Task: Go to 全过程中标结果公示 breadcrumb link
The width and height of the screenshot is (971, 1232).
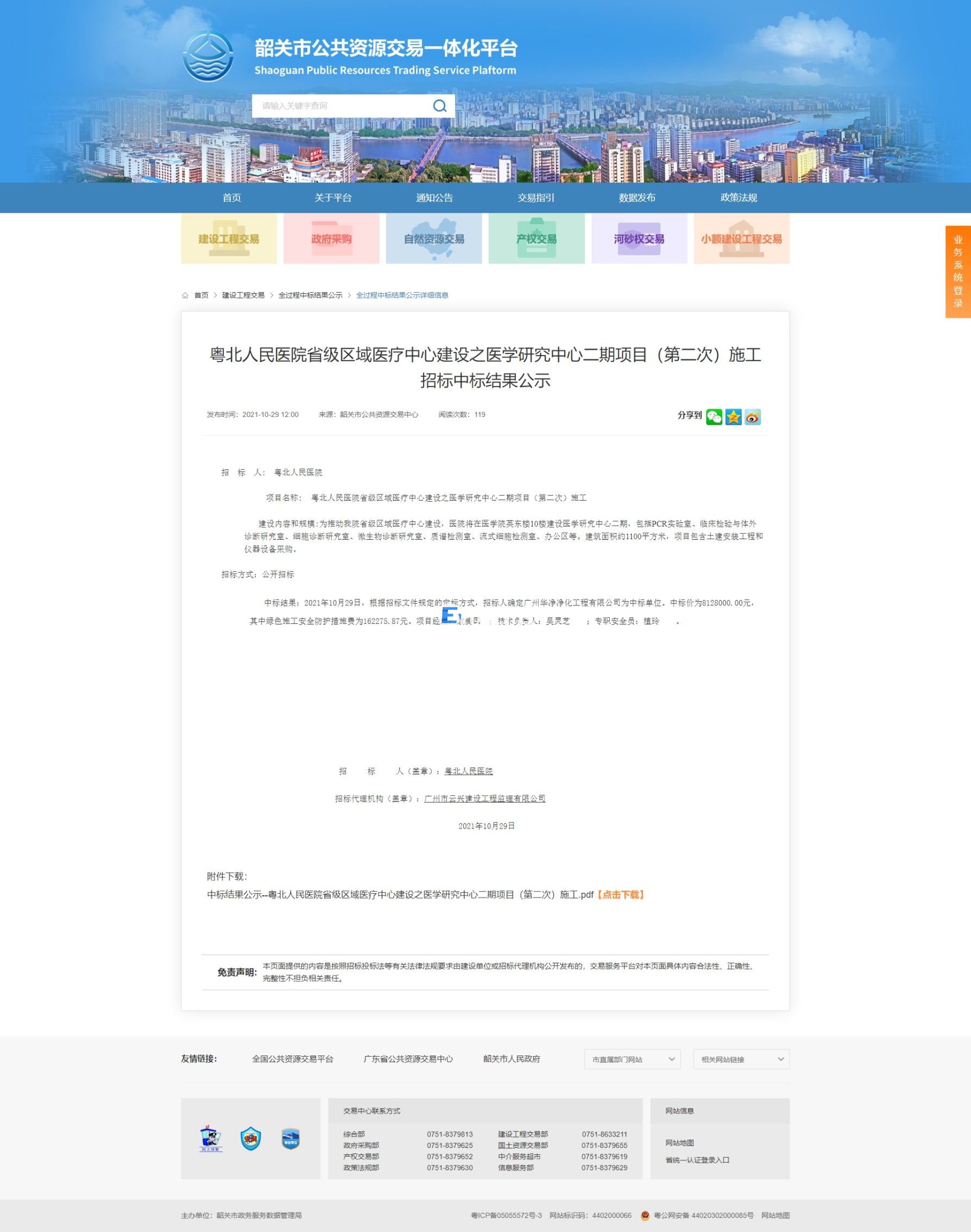Action: [x=311, y=295]
